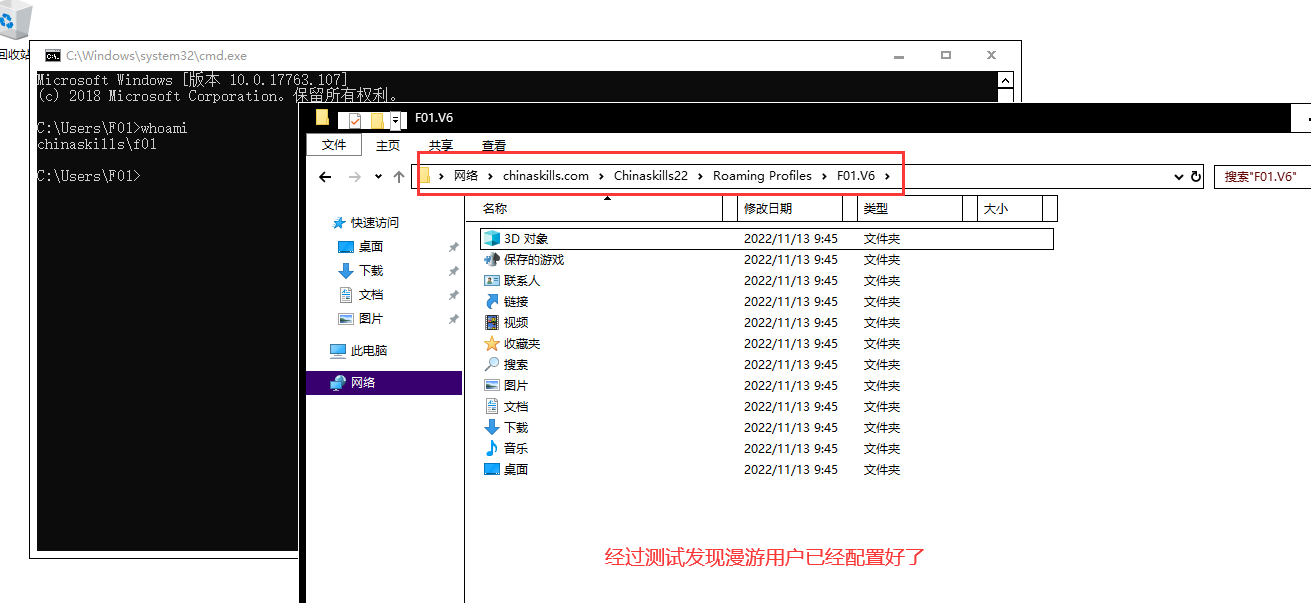Click 2022/11/13 9:45 date of 音乐 row

pos(791,449)
